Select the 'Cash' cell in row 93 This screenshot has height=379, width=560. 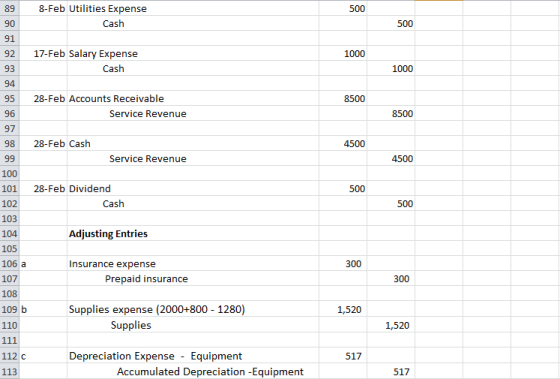193,68
